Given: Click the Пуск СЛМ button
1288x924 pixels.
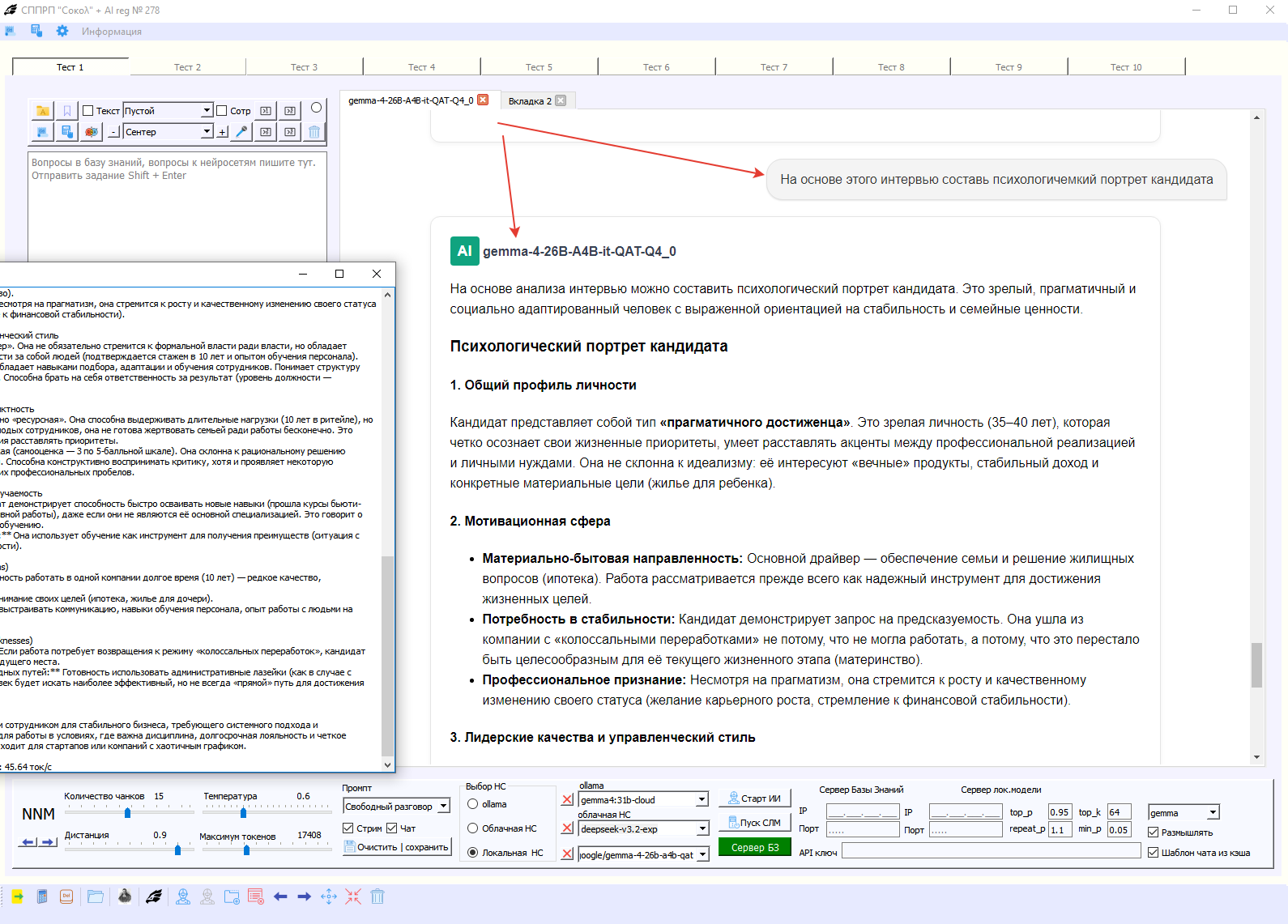Looking at the screenshot, I should coord(755,823).
